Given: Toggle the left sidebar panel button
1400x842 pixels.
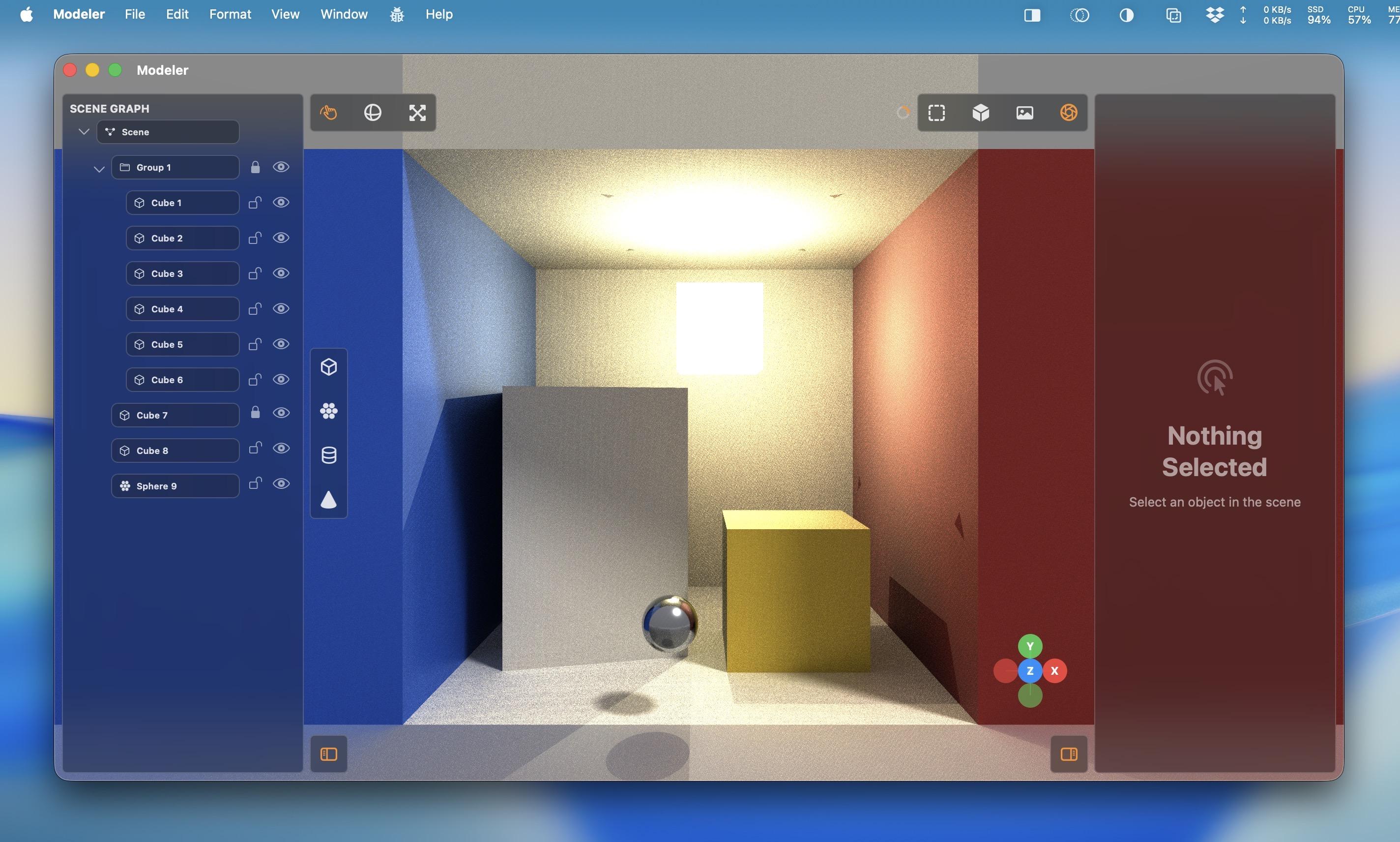Looking at the screenshot, I should pos(329,754).
